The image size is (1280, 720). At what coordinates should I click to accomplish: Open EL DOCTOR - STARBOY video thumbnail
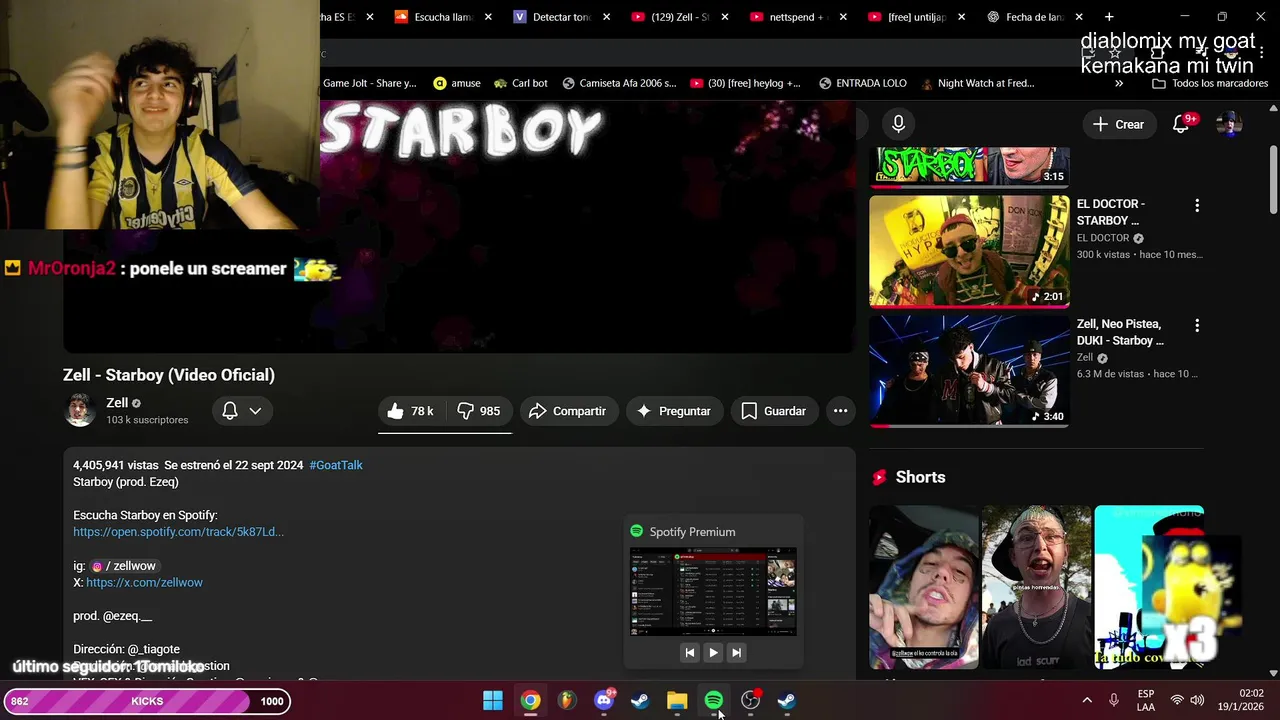pos(969,251)
